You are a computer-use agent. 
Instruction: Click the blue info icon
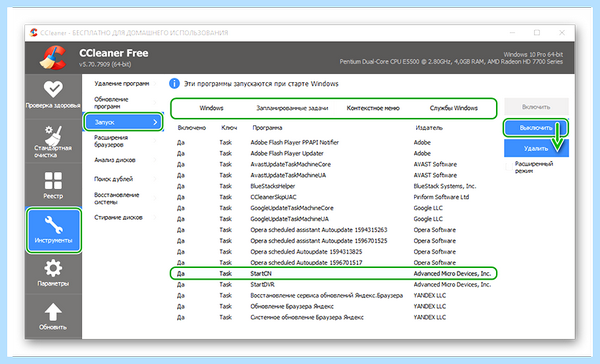(x=174, y=83)
